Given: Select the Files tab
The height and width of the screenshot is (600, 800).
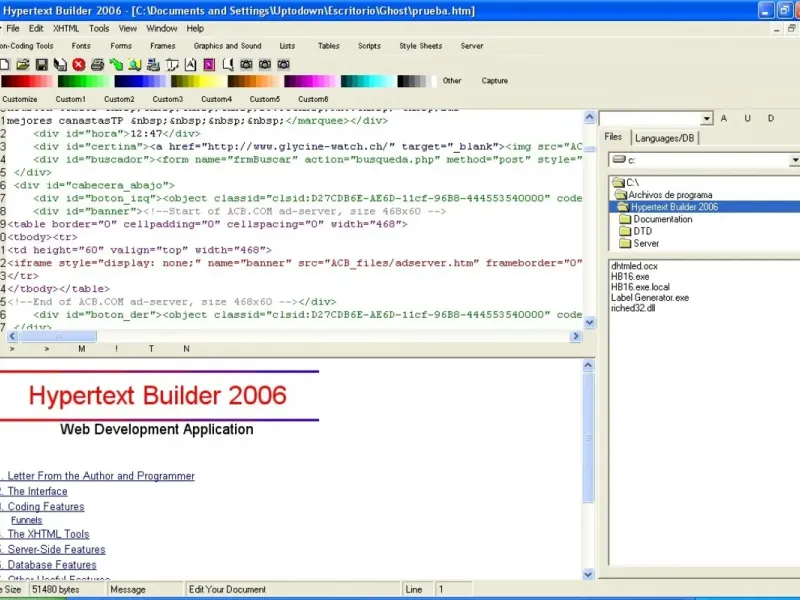Looking at the screenshot, I should pos(613,137).
